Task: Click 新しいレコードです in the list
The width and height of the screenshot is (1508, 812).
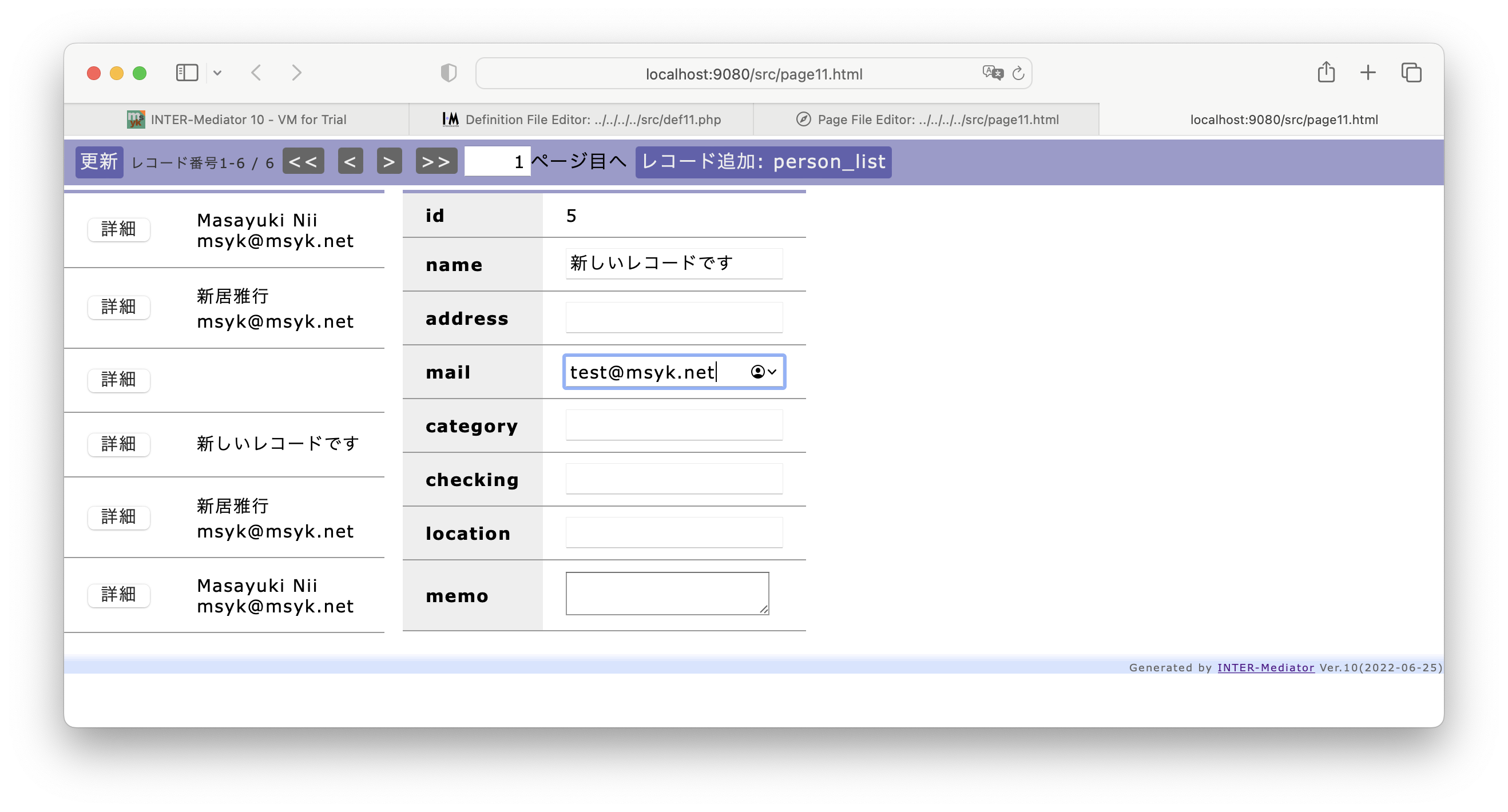Action: [277, 443]
